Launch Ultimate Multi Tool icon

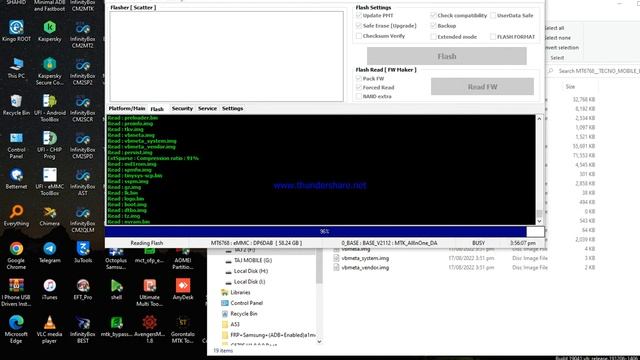(x=149, y=293)
